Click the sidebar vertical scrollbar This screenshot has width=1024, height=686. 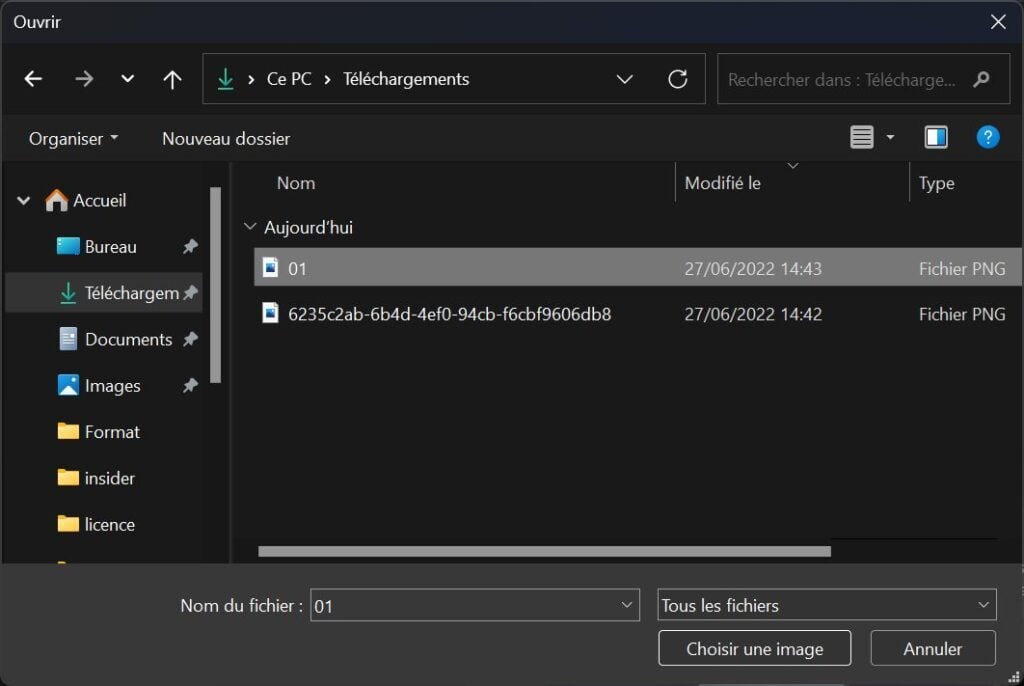click(216, 286)
